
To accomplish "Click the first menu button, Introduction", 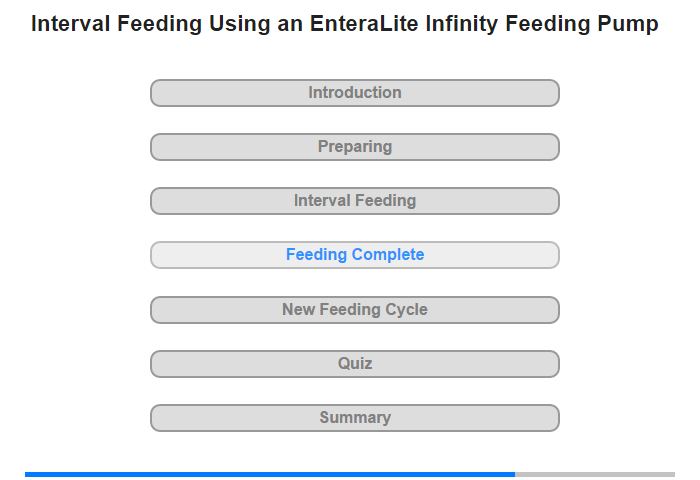I will coord(355,93).
